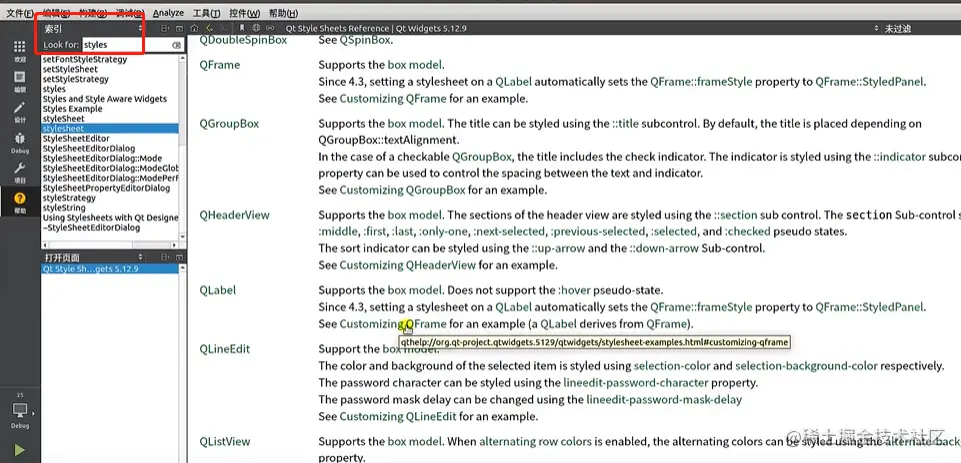The height and width of the screenshot is (463, 961).
Task: Clear the Look for search text
Action: pos(176,45)
